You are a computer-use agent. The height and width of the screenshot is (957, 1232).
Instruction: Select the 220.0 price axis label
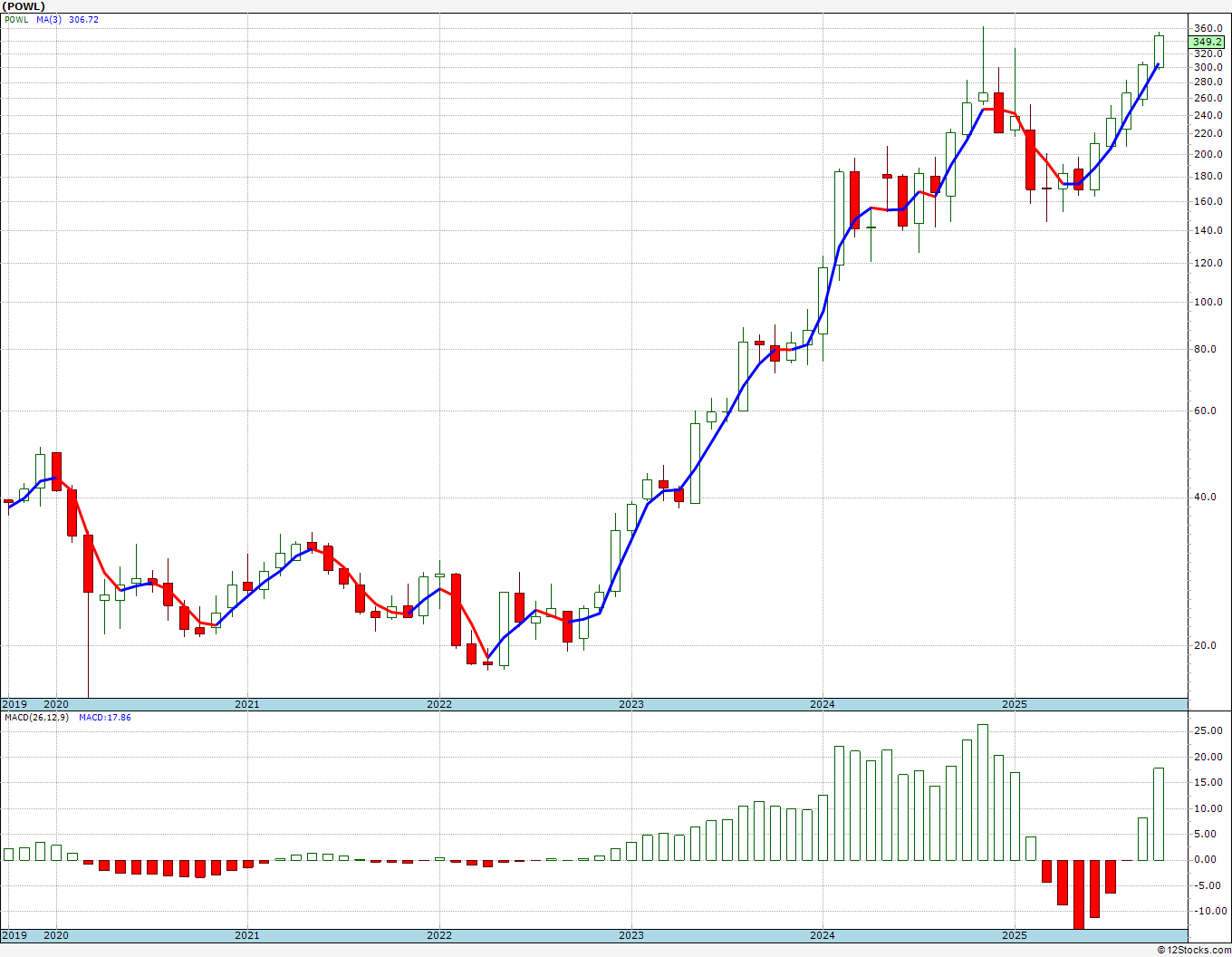tap(1208, 133)
